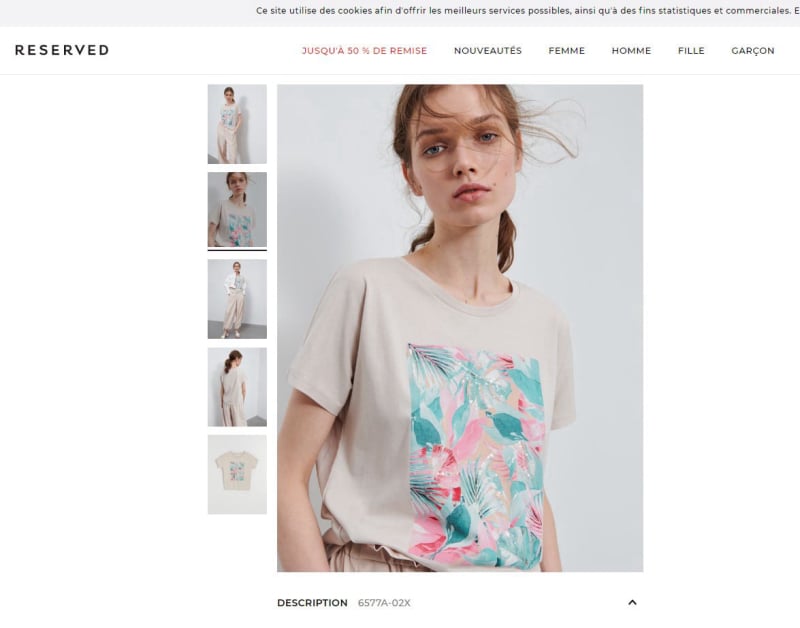The height and width of the screenshot is (628, 800).
Task: Open the Nouveautés menu
Action: (488, 51)
